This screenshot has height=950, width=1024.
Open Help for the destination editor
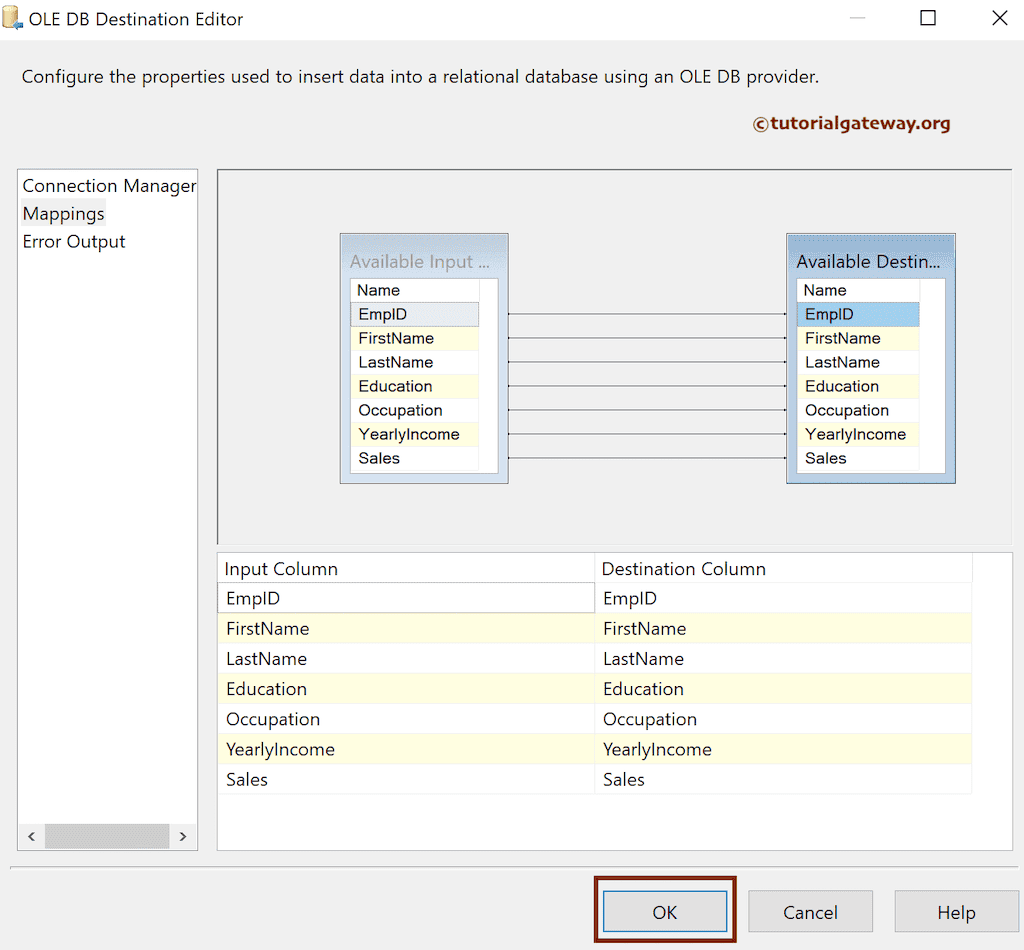pyautogui.click(x=956, y=911)
